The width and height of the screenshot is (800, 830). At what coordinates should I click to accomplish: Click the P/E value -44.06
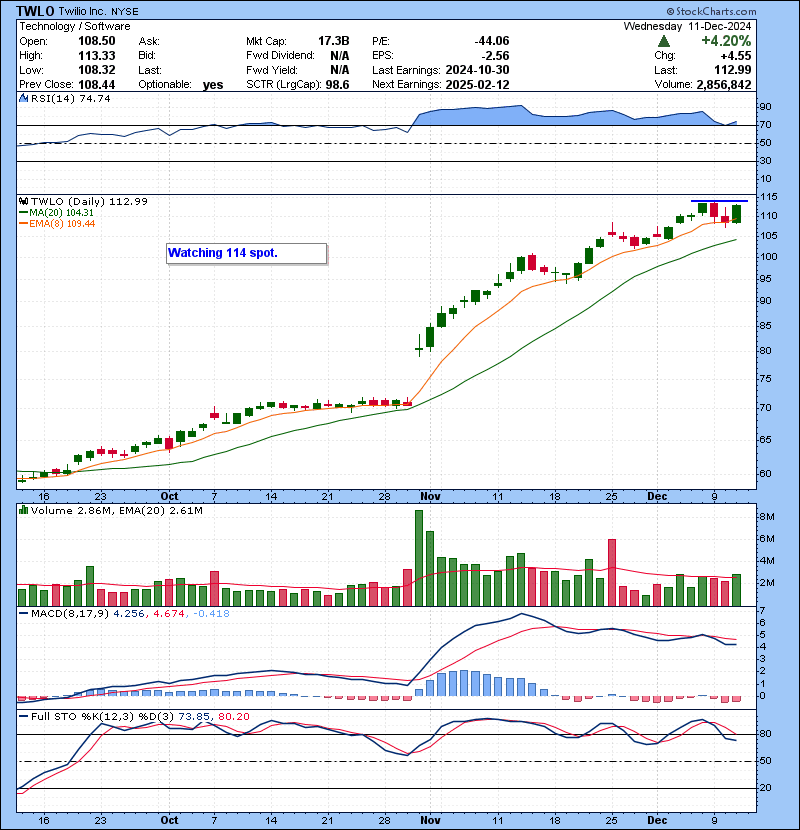coord(491,41)
